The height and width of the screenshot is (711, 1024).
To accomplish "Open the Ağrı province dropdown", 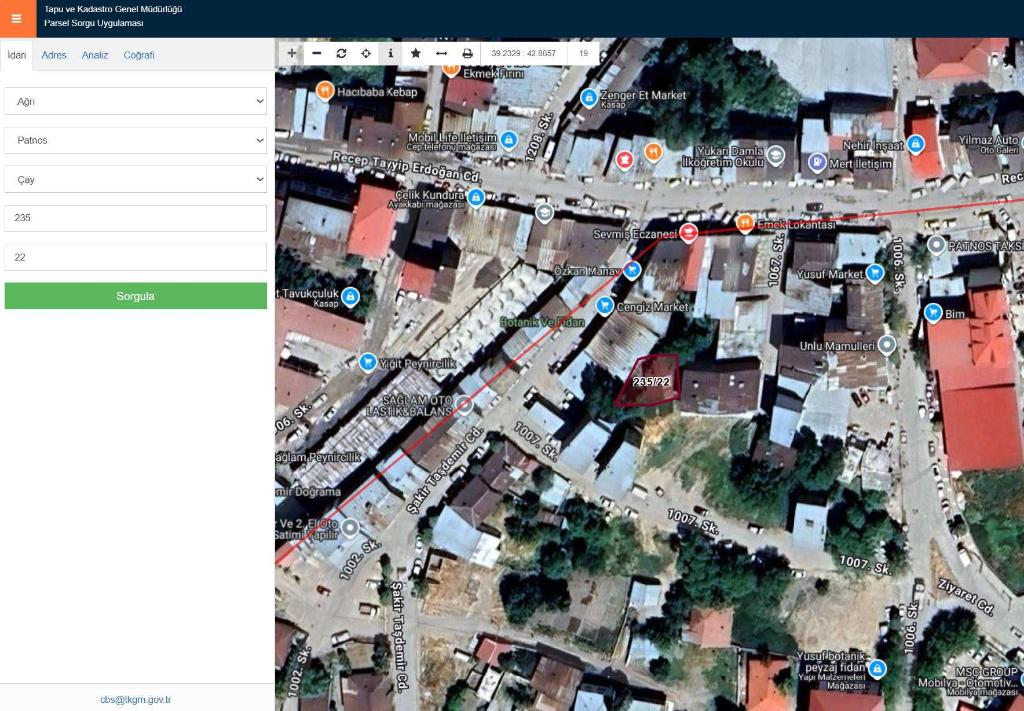I will 136,101.
